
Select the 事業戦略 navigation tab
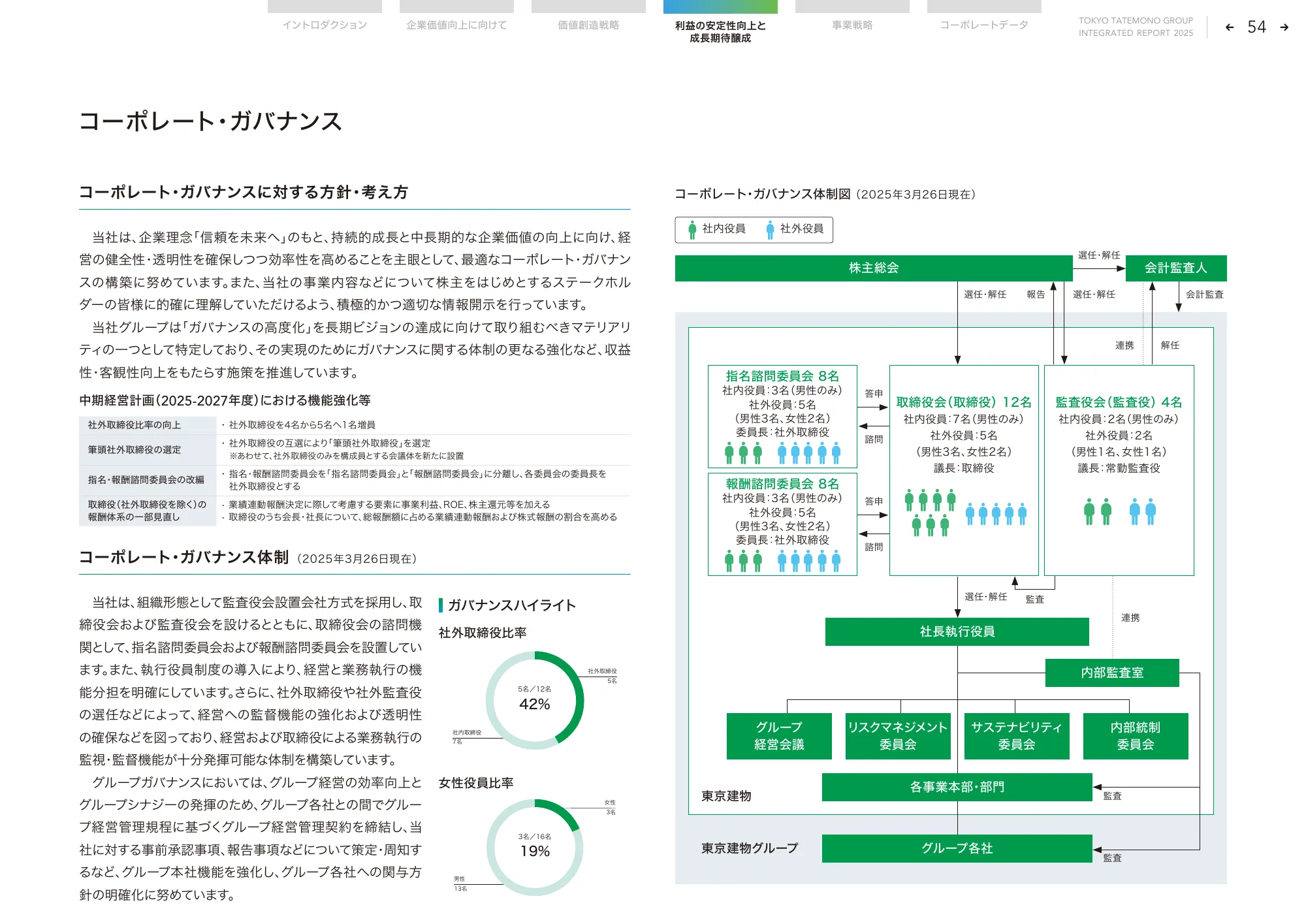(x=852, y=25)
